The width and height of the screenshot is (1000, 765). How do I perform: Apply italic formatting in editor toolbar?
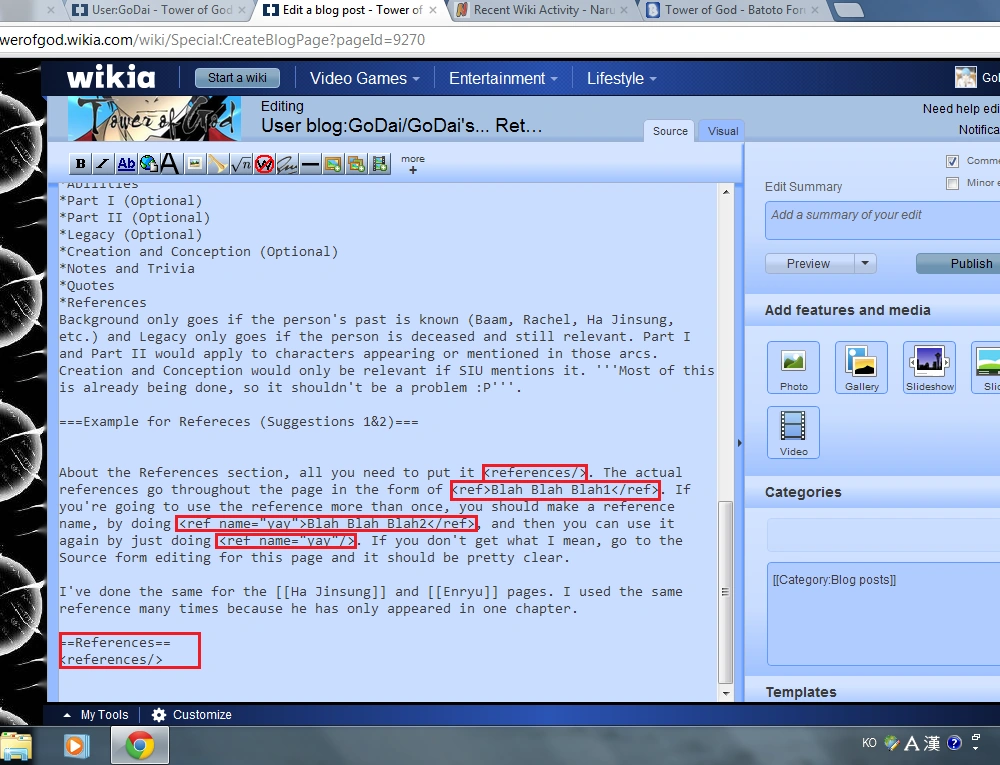click(102, 164)
